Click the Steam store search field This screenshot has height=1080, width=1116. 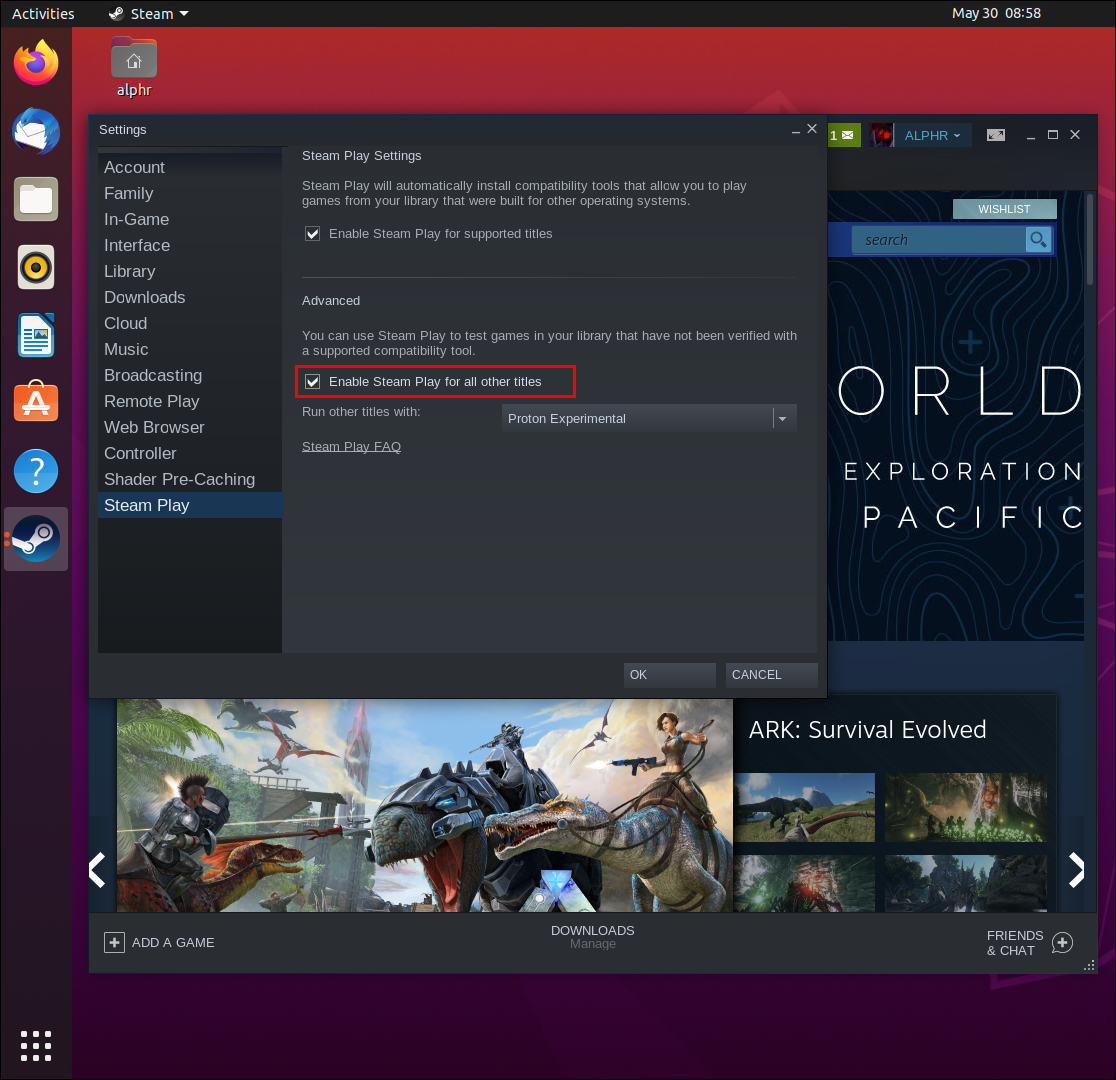(939, 240)
